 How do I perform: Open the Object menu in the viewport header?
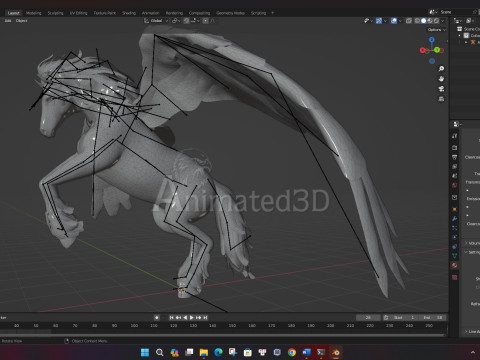coord(21,21)
